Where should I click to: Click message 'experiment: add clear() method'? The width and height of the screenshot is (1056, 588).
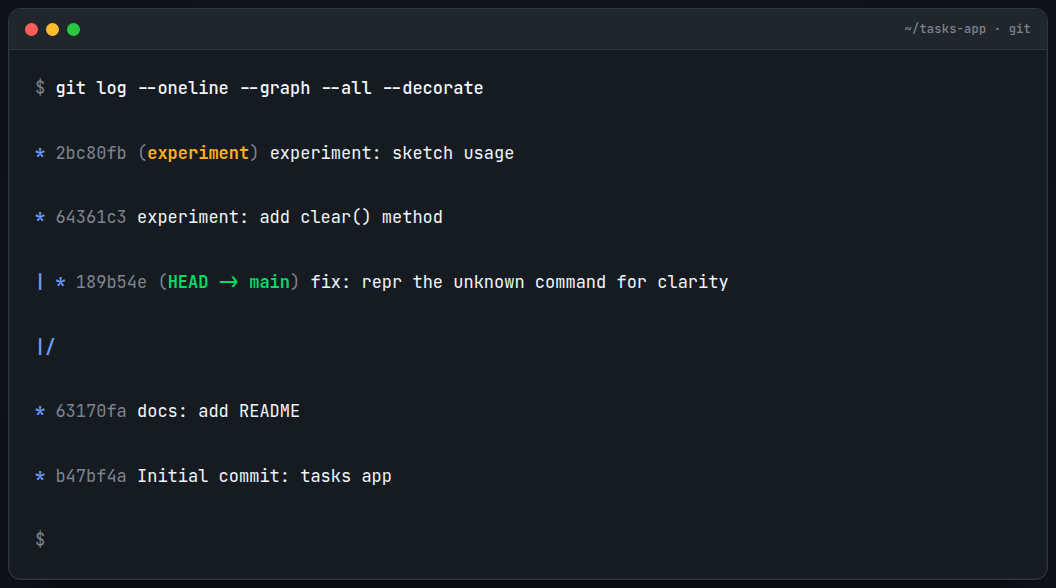pyautogui.click(x=290, y=218)
